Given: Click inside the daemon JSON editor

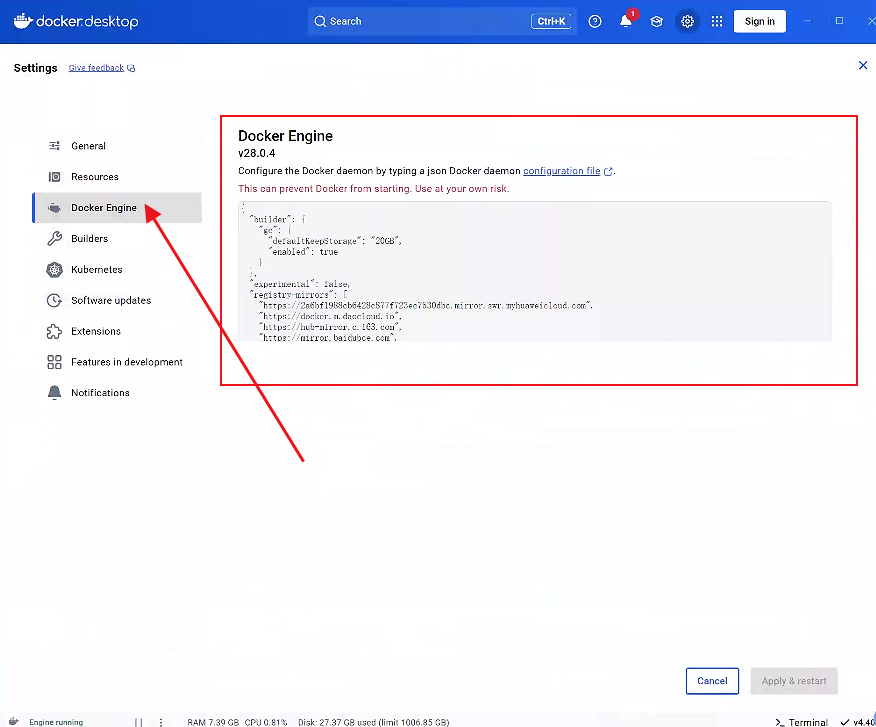Looking at the screenshot, I should [x=535, y=271].
